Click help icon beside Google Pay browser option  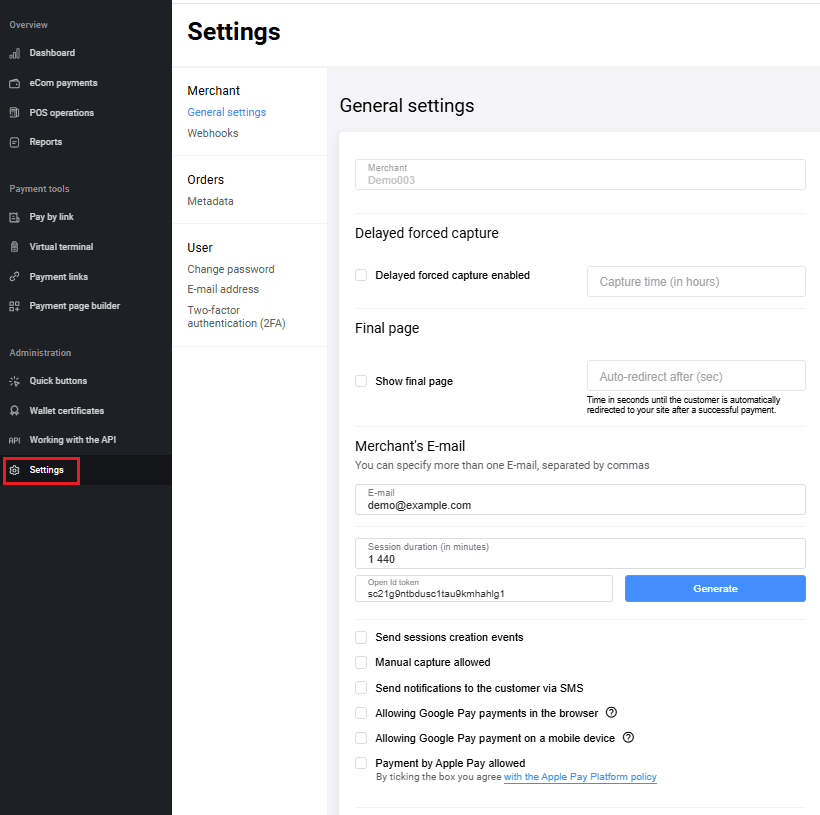click(611, 713)
